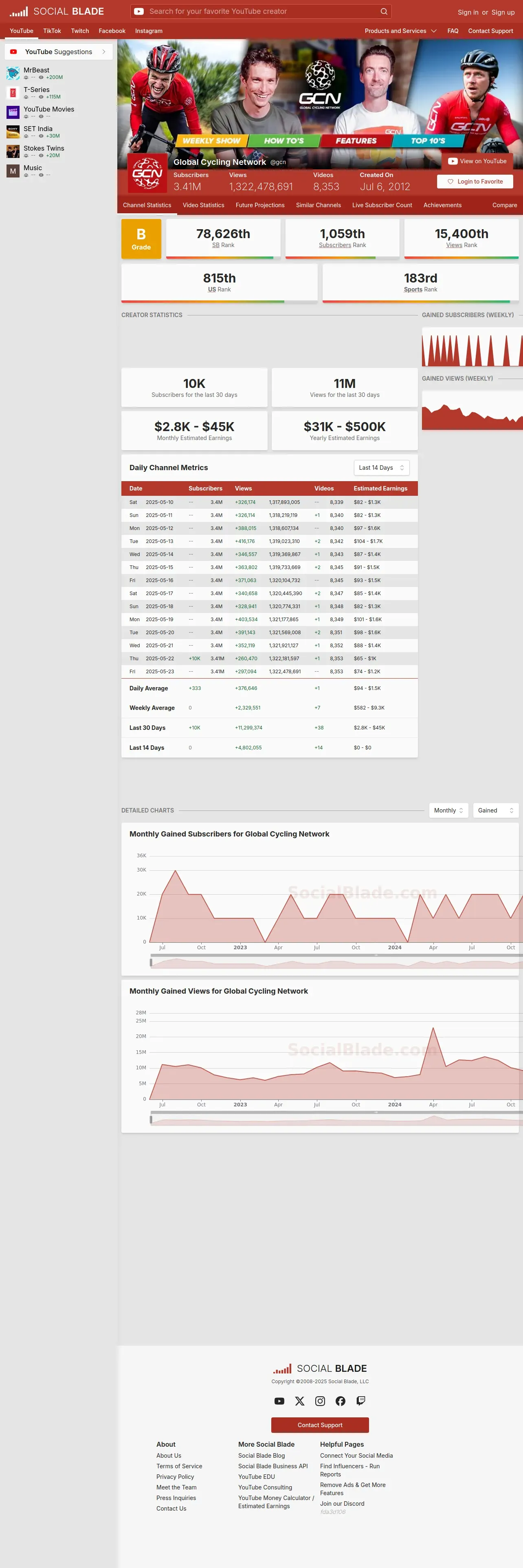
Task: Select the YouTube Movies avatar icon
Action: click(13, 113)
